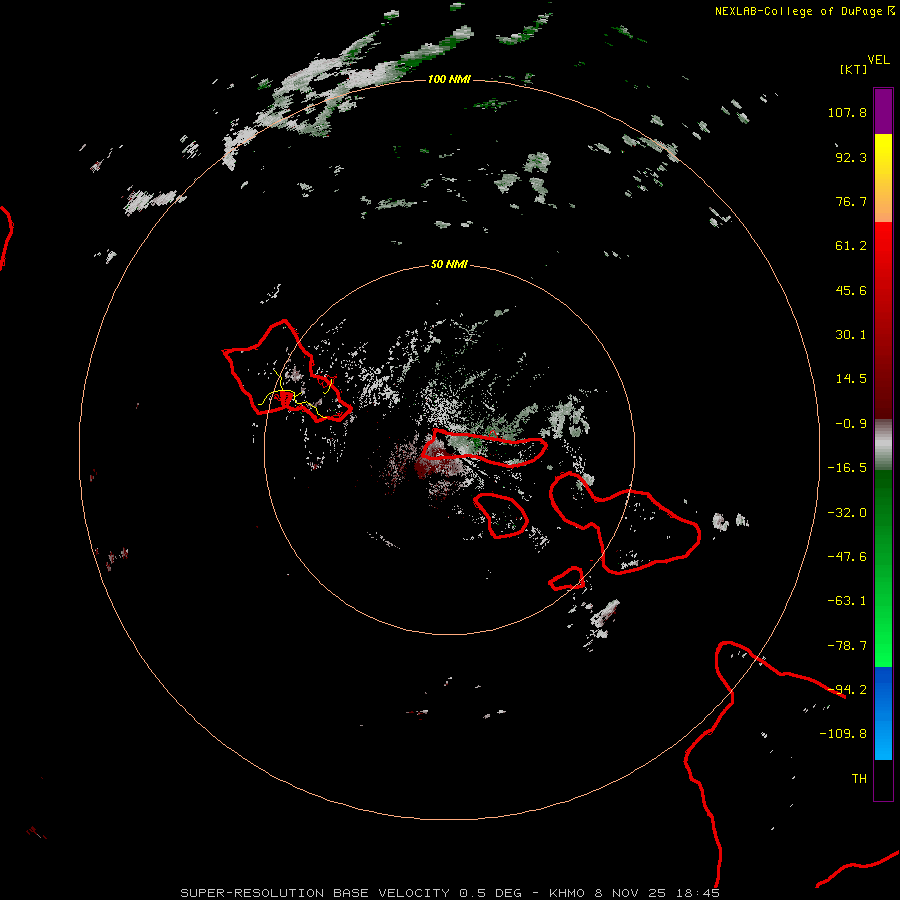Click the 45.6 legend value
The height and width of the screenshot is (900, 900).
coord(851,290)
